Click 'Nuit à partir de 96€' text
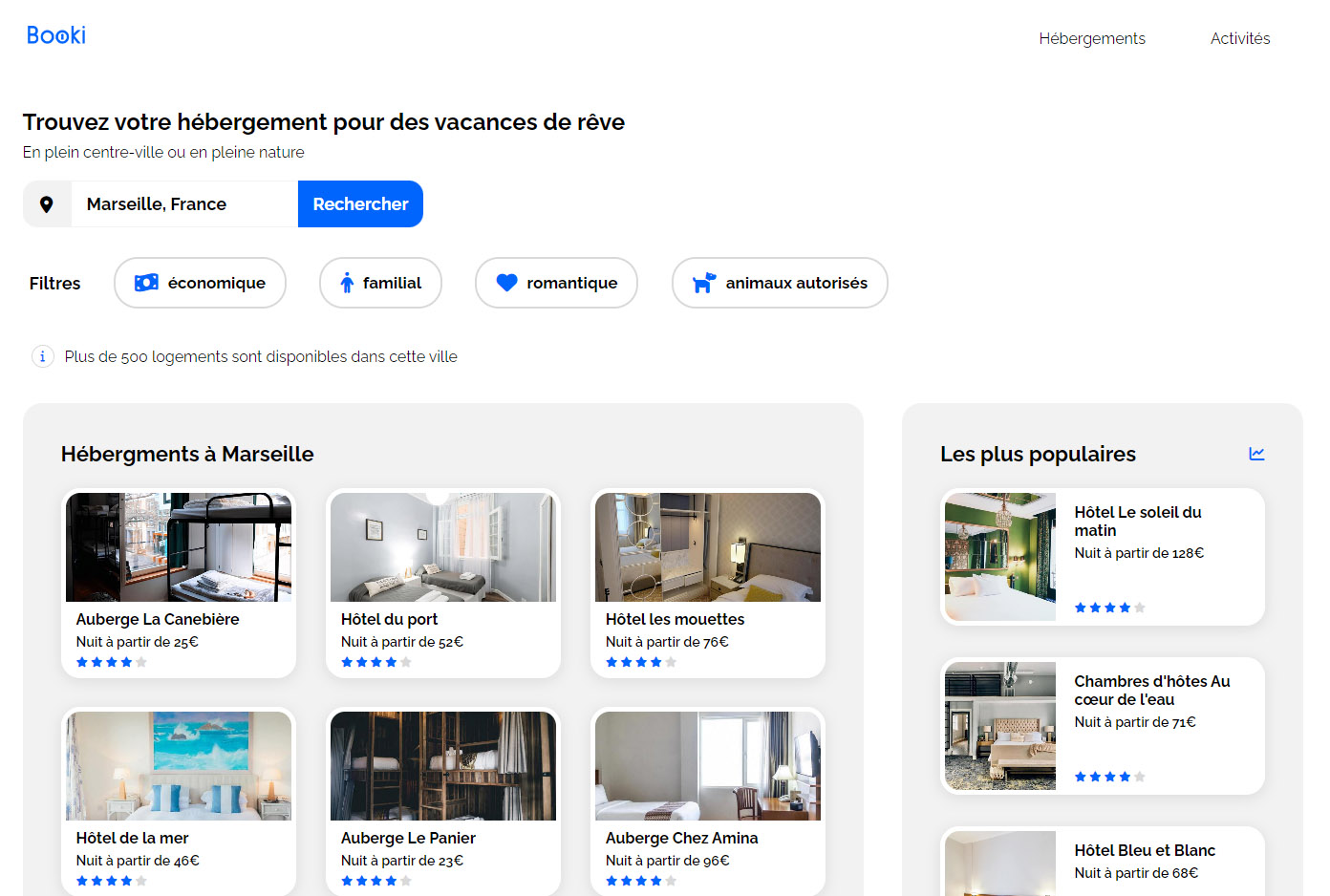 coord(667,861)
